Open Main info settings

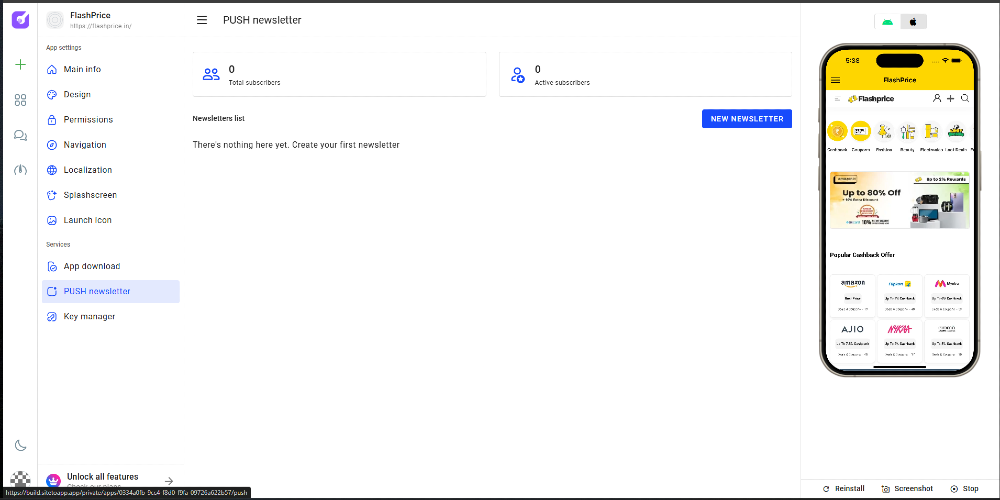[x=111, y=70]
